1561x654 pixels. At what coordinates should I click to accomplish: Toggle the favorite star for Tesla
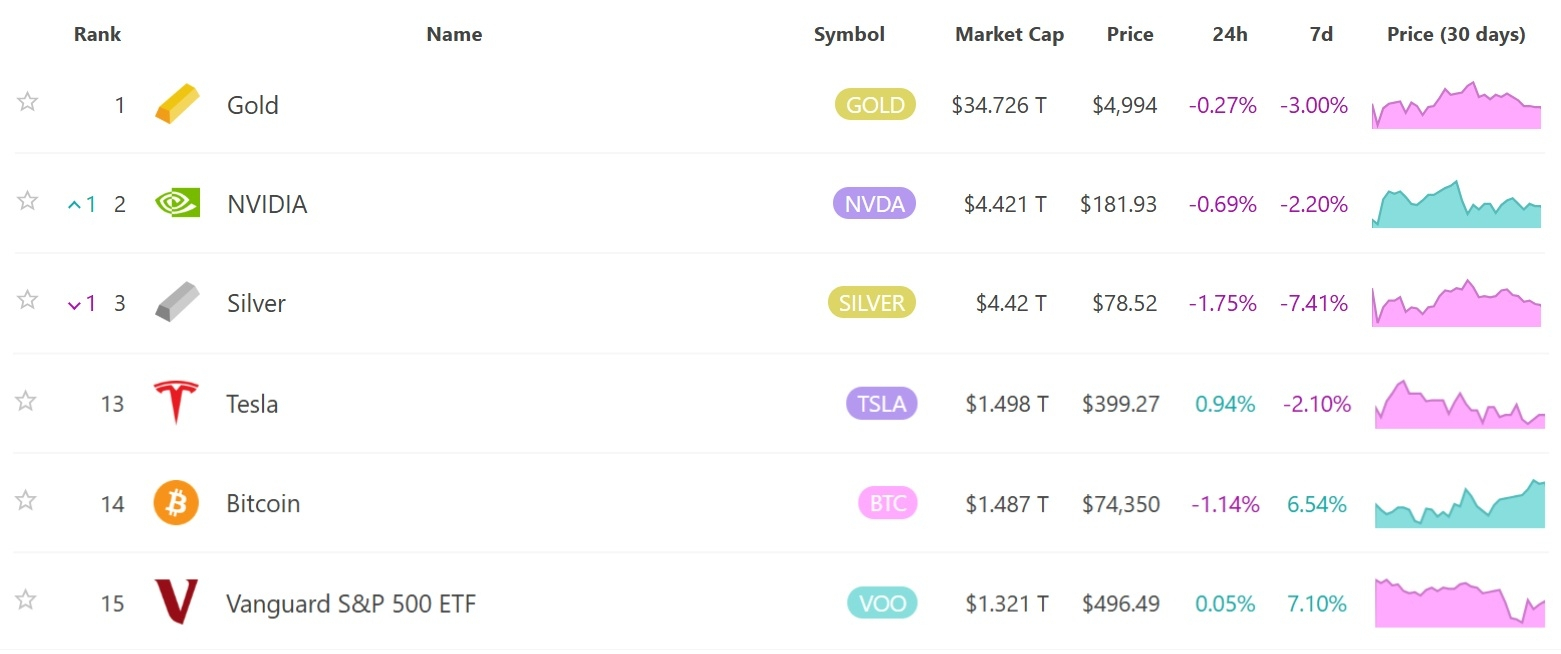pyautogui.click(x=27, y=401)
